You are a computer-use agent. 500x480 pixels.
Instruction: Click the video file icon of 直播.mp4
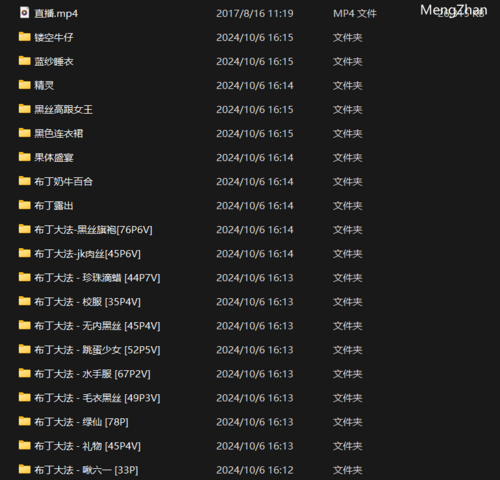(x=24, y=13)
